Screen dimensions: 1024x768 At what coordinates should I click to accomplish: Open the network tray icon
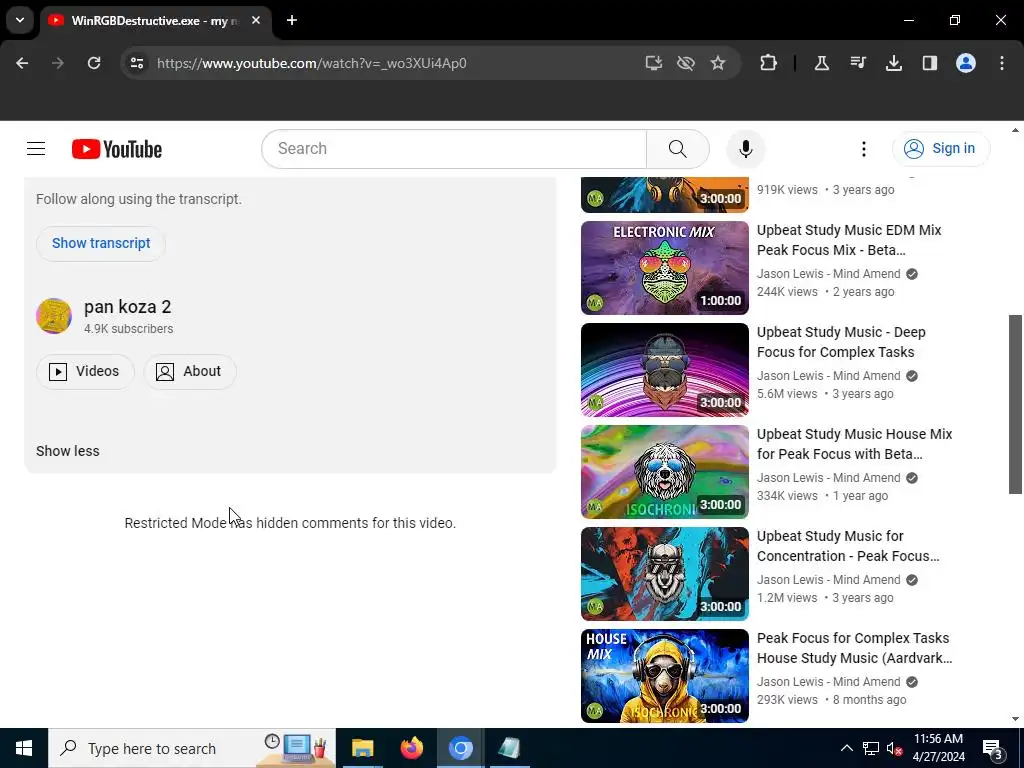871,748
